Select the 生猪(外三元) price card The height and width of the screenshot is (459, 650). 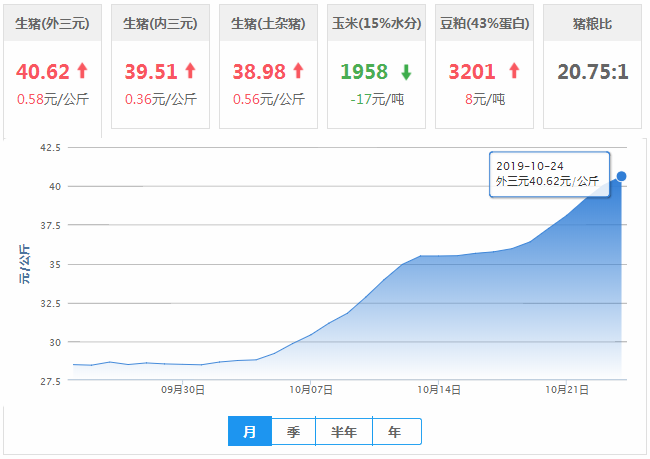click(53, 70)
